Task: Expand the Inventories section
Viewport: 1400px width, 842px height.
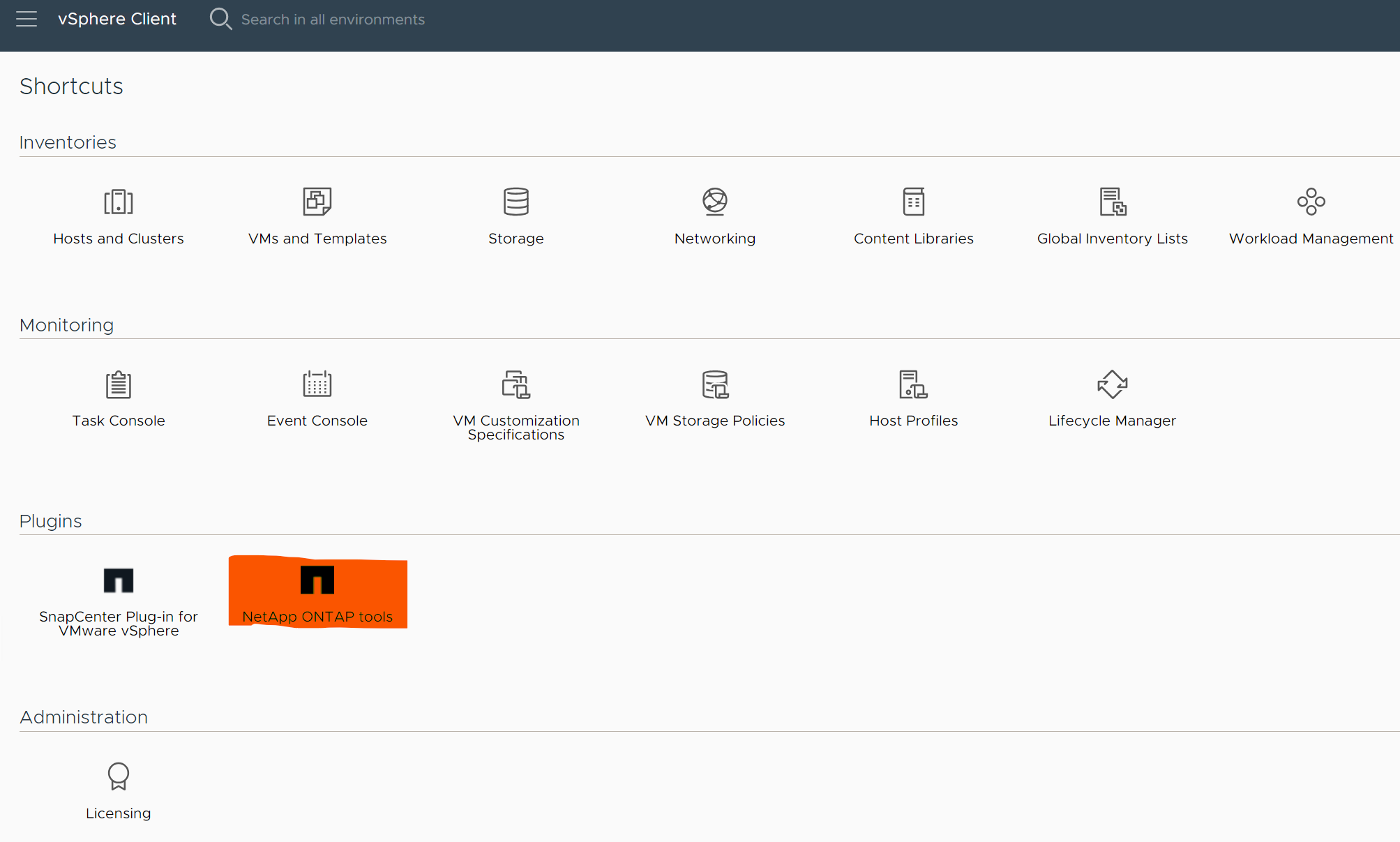Action: [67, 142]
